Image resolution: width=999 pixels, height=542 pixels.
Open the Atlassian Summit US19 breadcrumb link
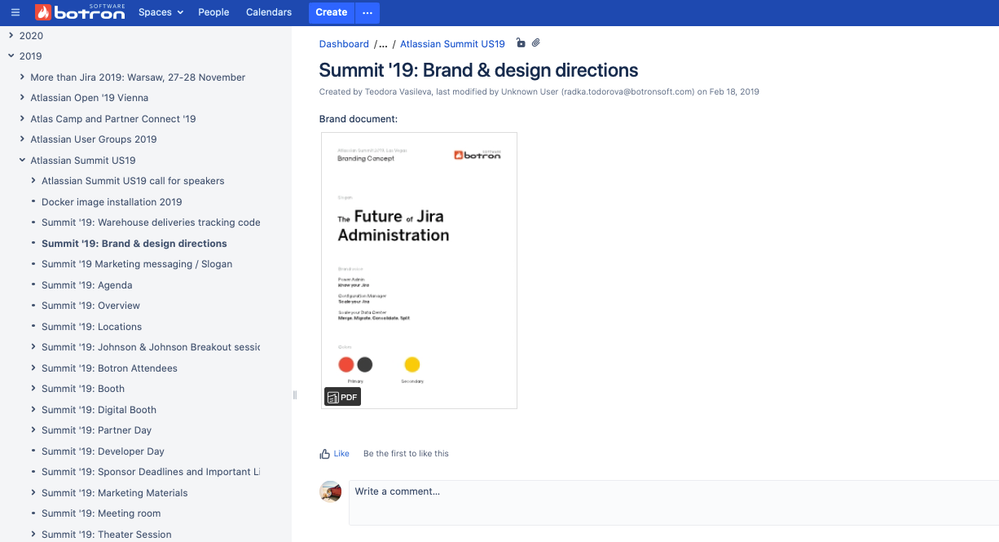(452, 44)
